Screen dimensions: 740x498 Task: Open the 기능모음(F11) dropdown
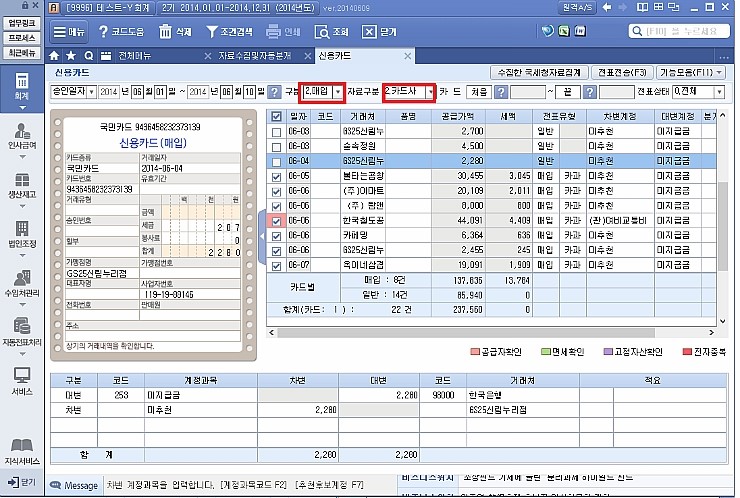point(690,72)
